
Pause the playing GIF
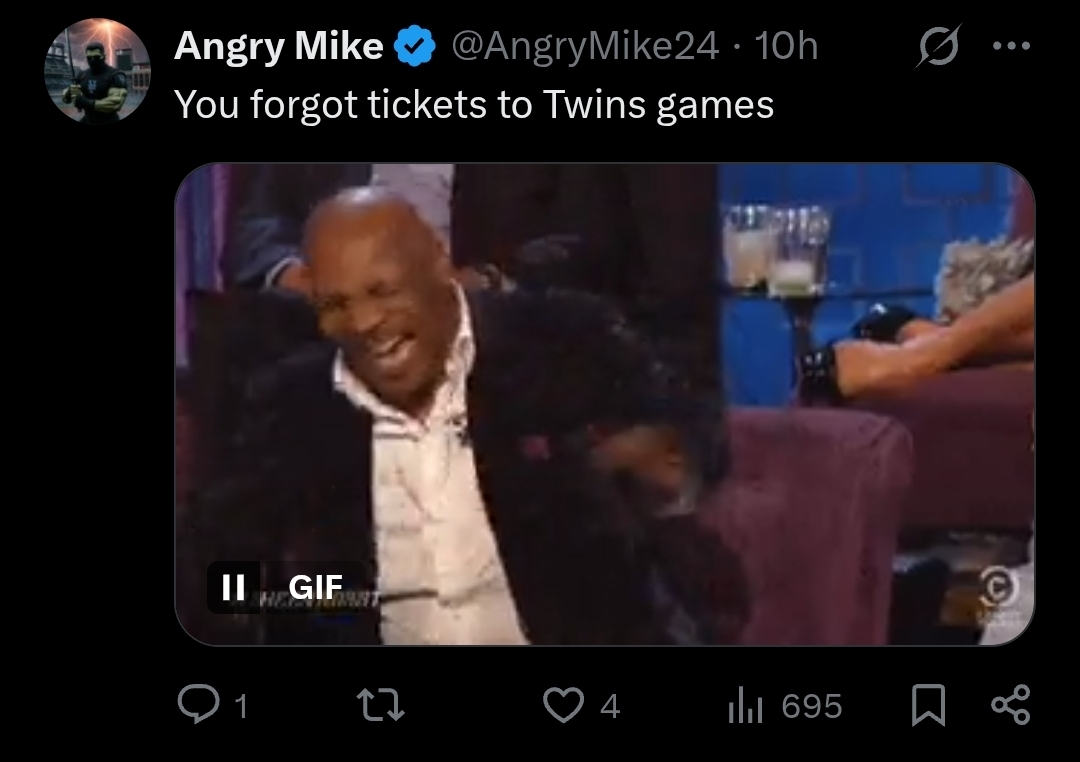(x=233, y=587)
